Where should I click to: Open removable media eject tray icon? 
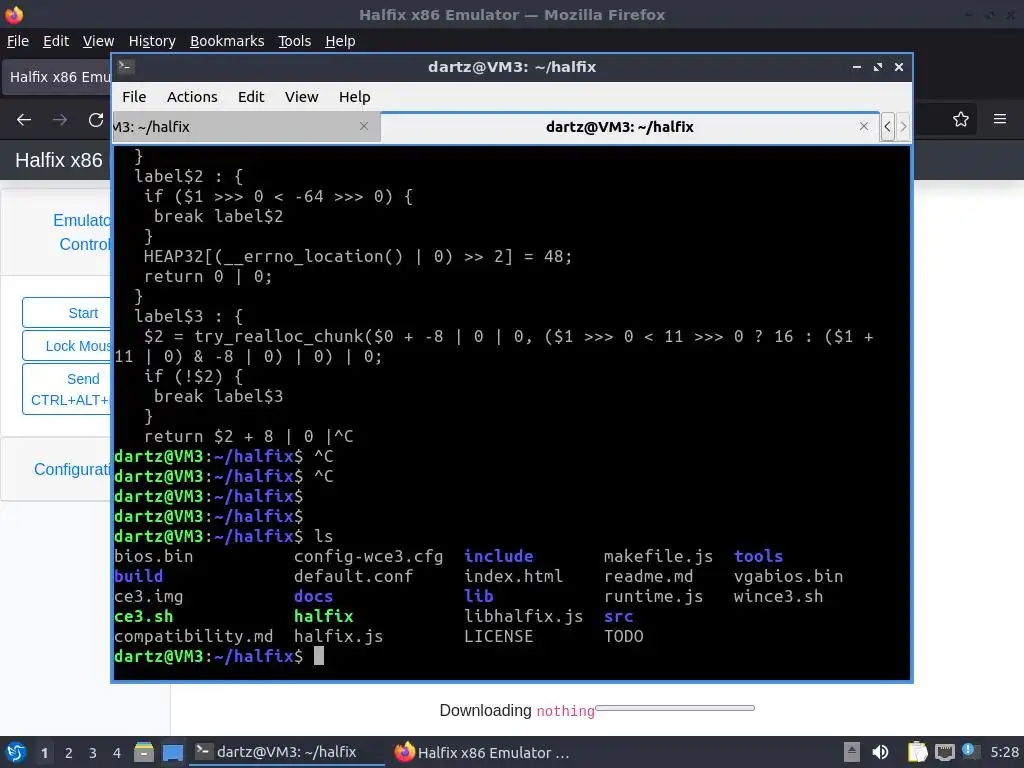tap(852, 752)
